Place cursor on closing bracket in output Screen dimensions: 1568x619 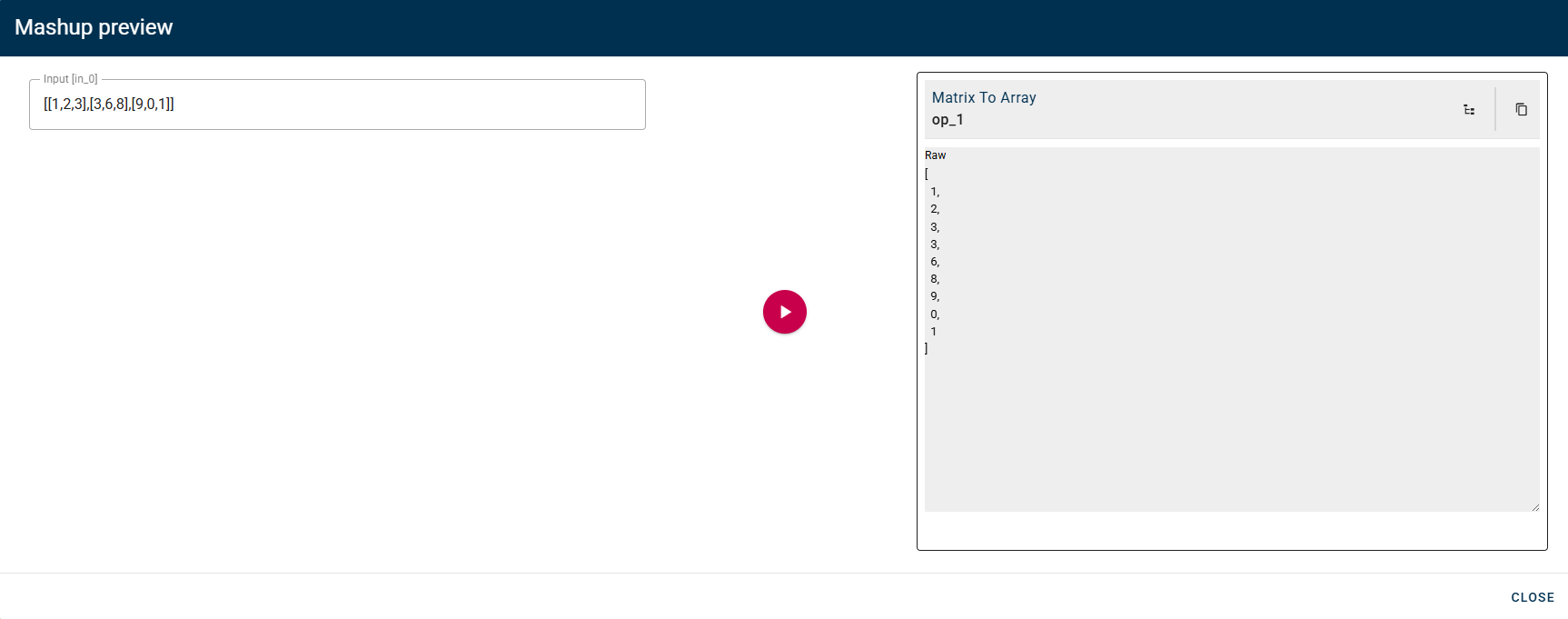pyautogui.click(x=927, y=349)
